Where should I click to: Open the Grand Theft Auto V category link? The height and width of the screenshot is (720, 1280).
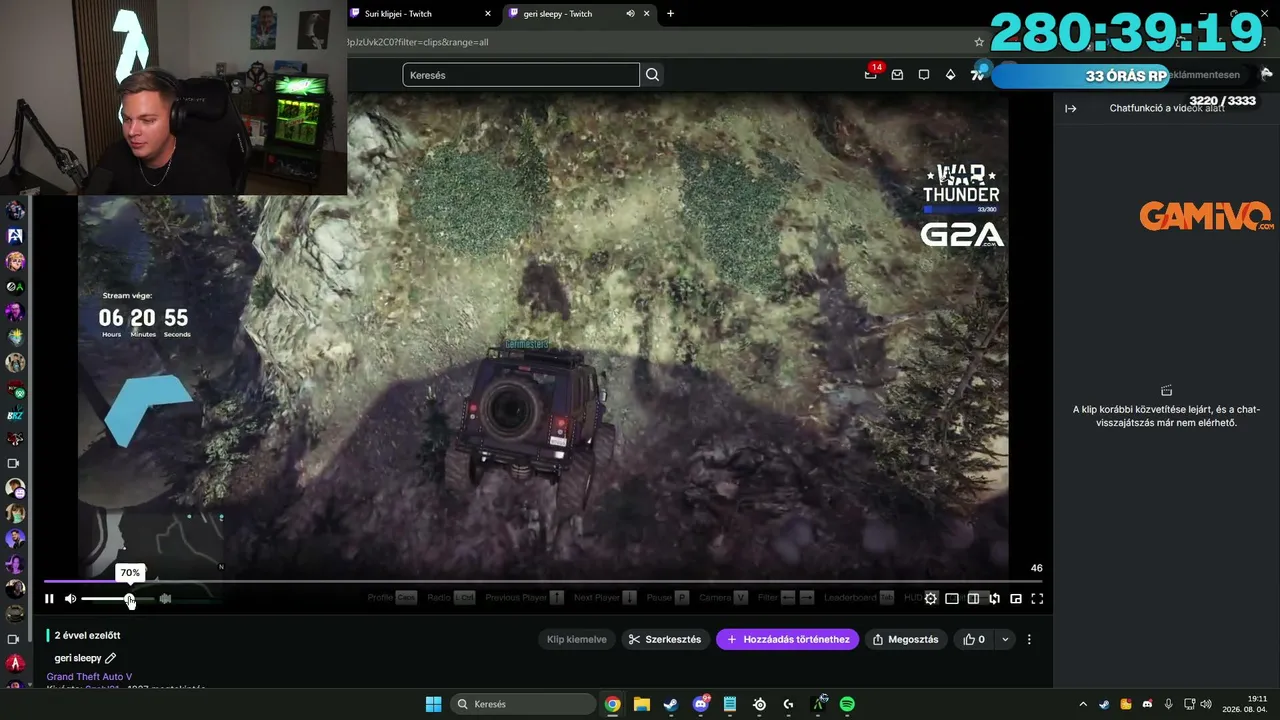coord(89,677)
